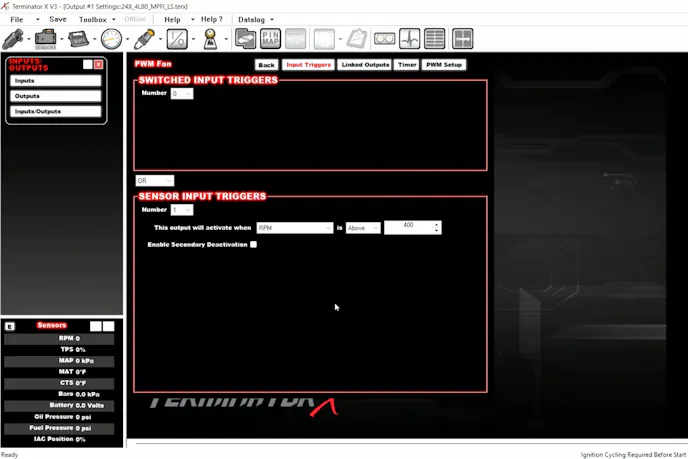Expand the gauge icon dropdown arrow

[x=128, y=39]
